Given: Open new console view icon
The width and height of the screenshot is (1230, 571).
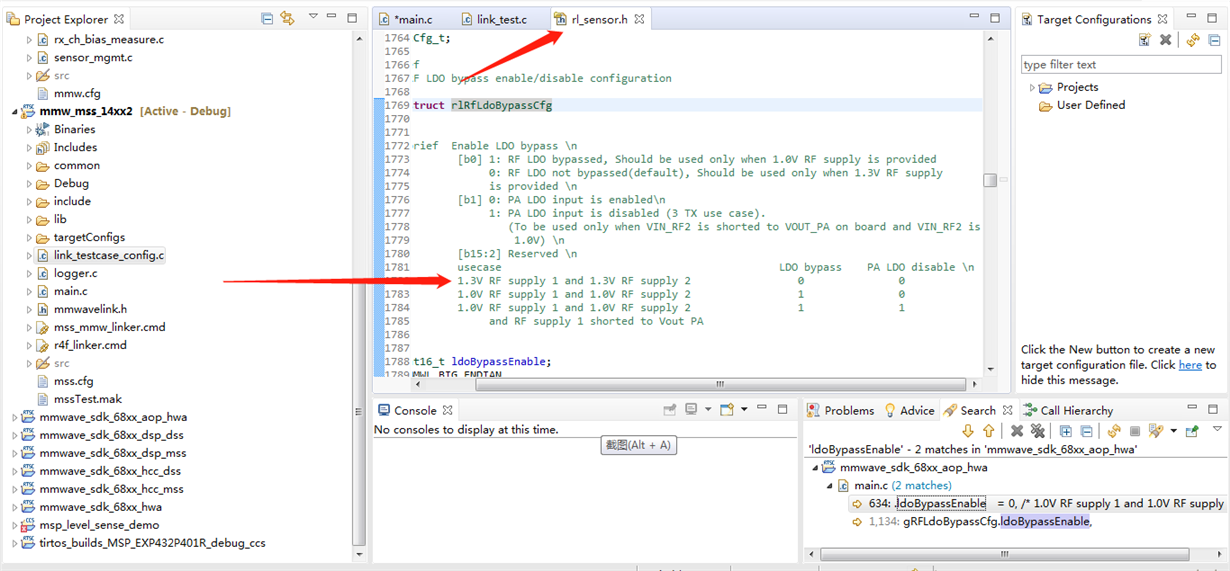Looking at the screenshot, I should click(x=727, y=410).
